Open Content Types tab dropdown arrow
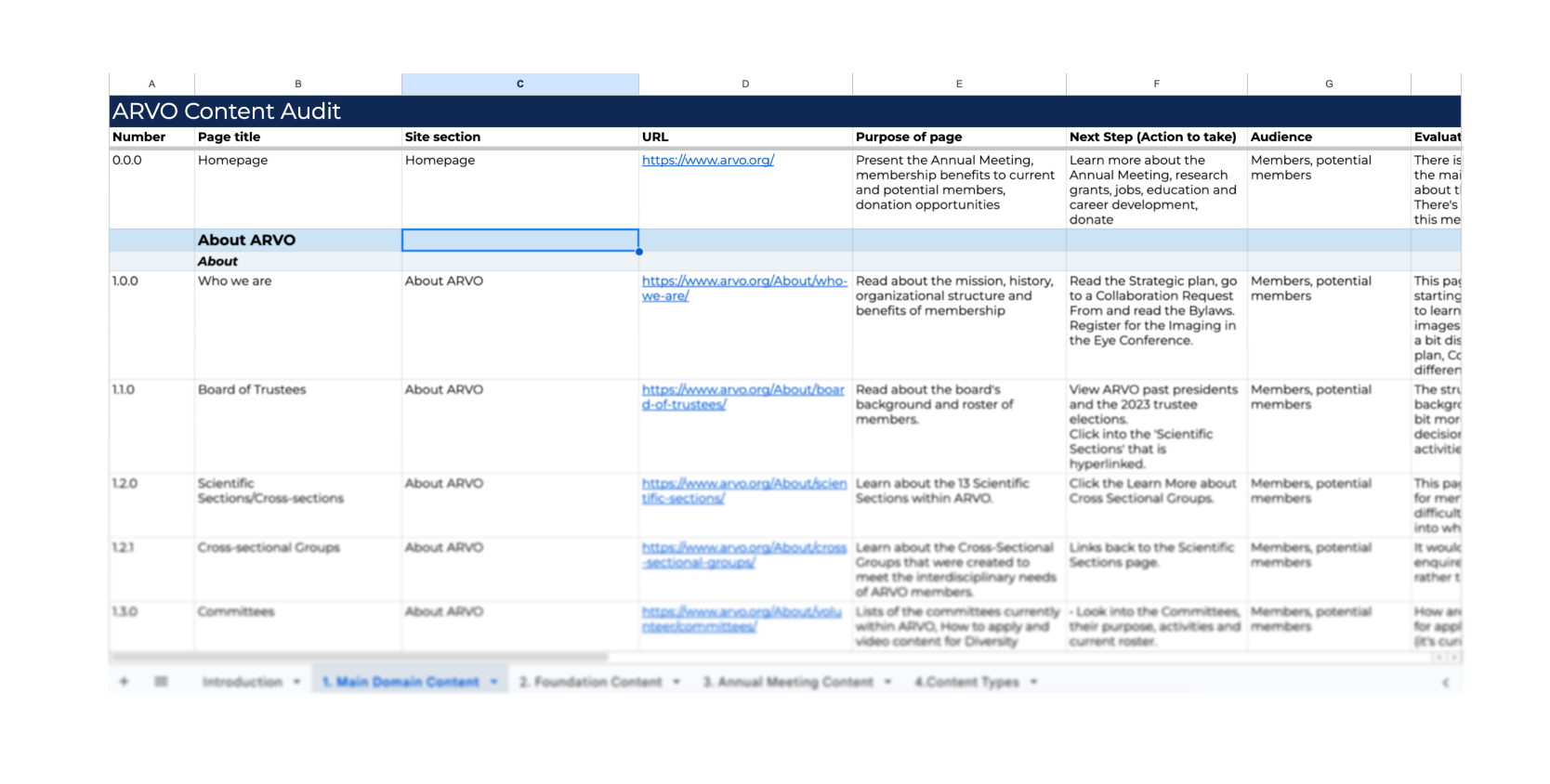Image resolution: width=1550 pixels, height=784 pixels. tap(1033, 682)
